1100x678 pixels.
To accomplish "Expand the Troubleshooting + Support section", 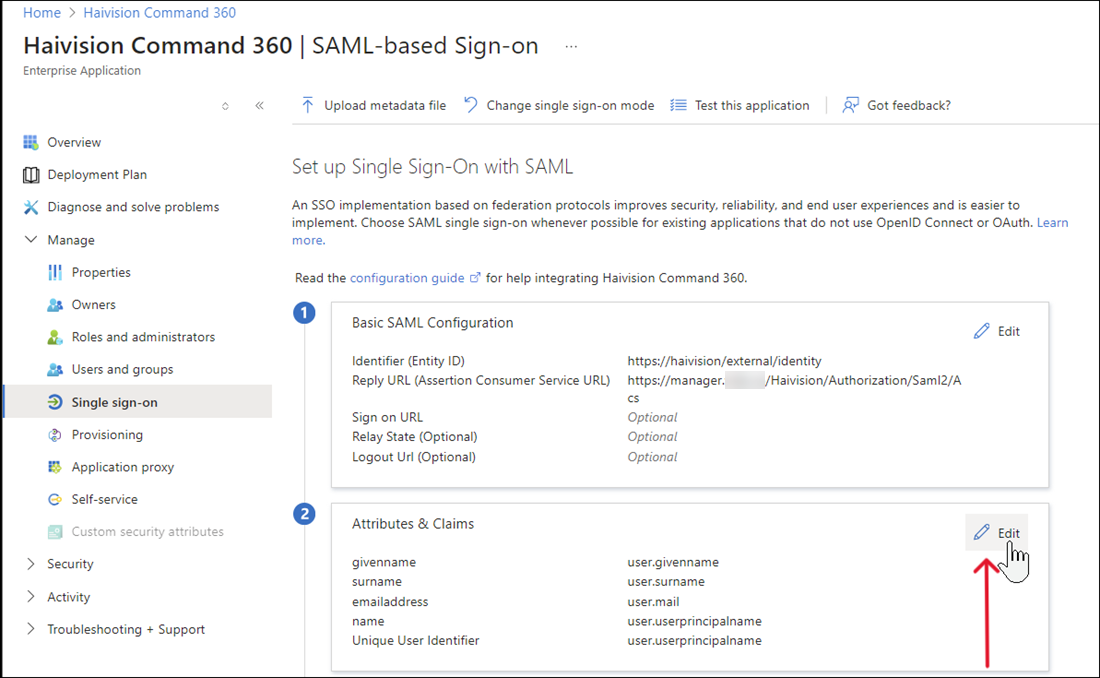I will tap(30, 629).
